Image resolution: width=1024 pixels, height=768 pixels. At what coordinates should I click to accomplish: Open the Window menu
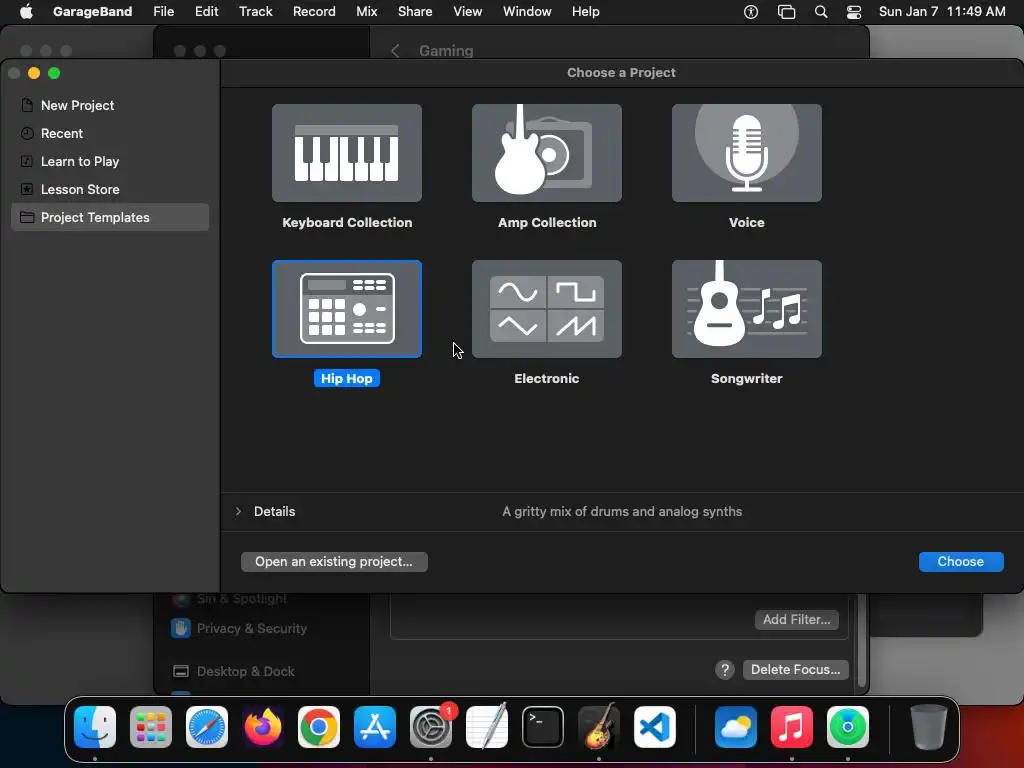tap(527, 12)
